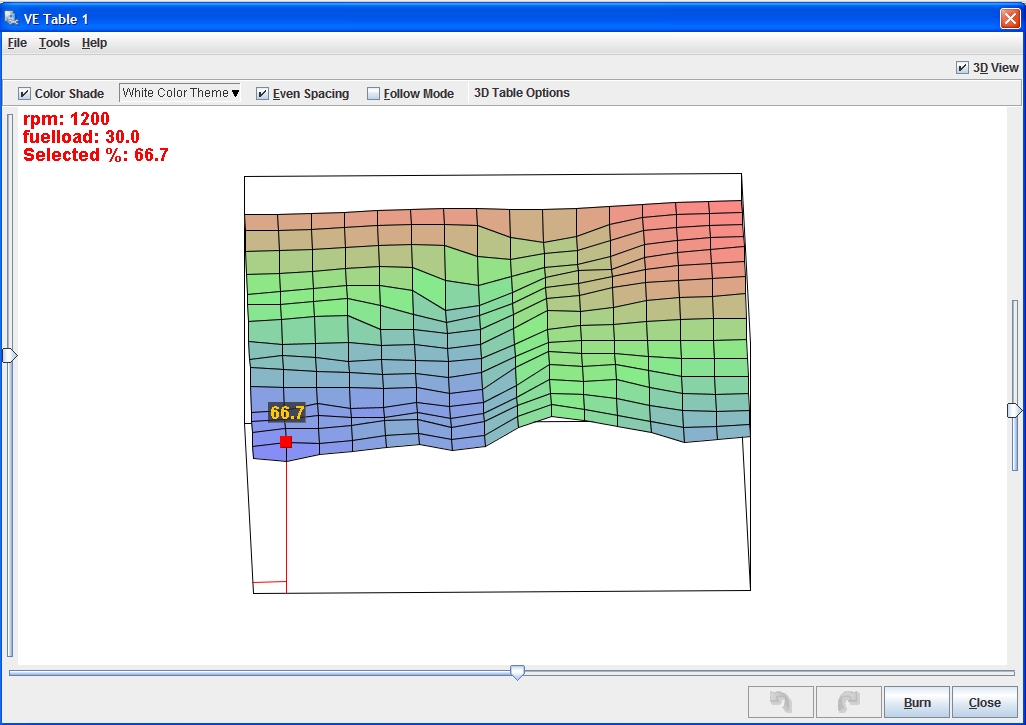Screen dimensions: 1026x725
Task: Enable Follow Mode checkbox
Action: 374,93
